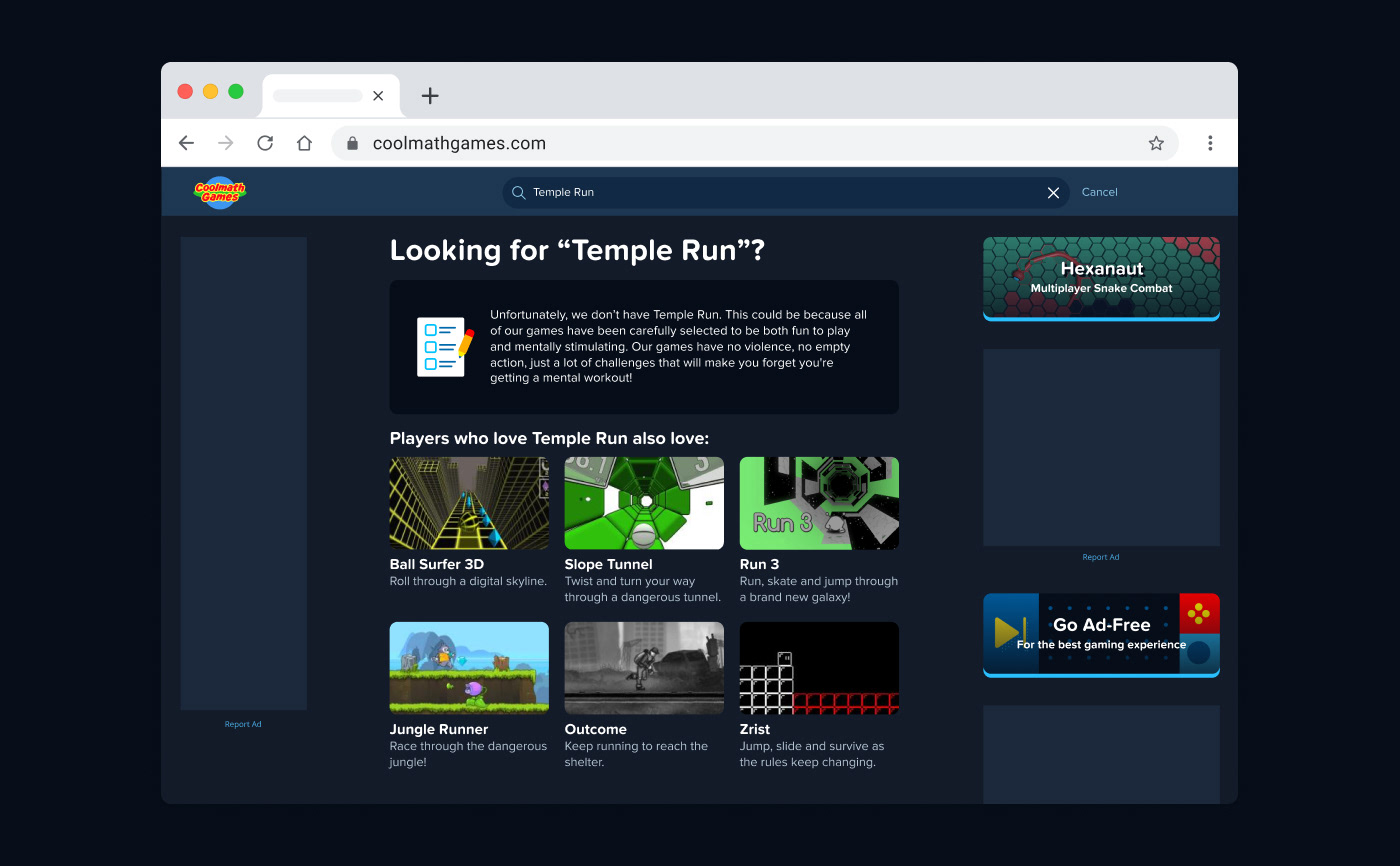Screen dimensions: 1400x866
Task: Open Zrist game thumbnail
Action: click(819, 668)
